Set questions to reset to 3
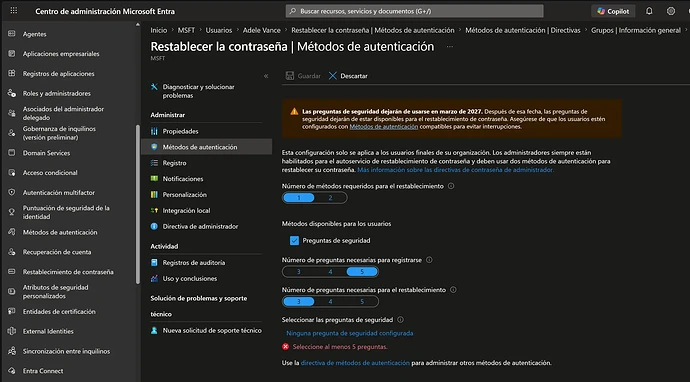Screen dimensions: 690x382 click(298, 301)
